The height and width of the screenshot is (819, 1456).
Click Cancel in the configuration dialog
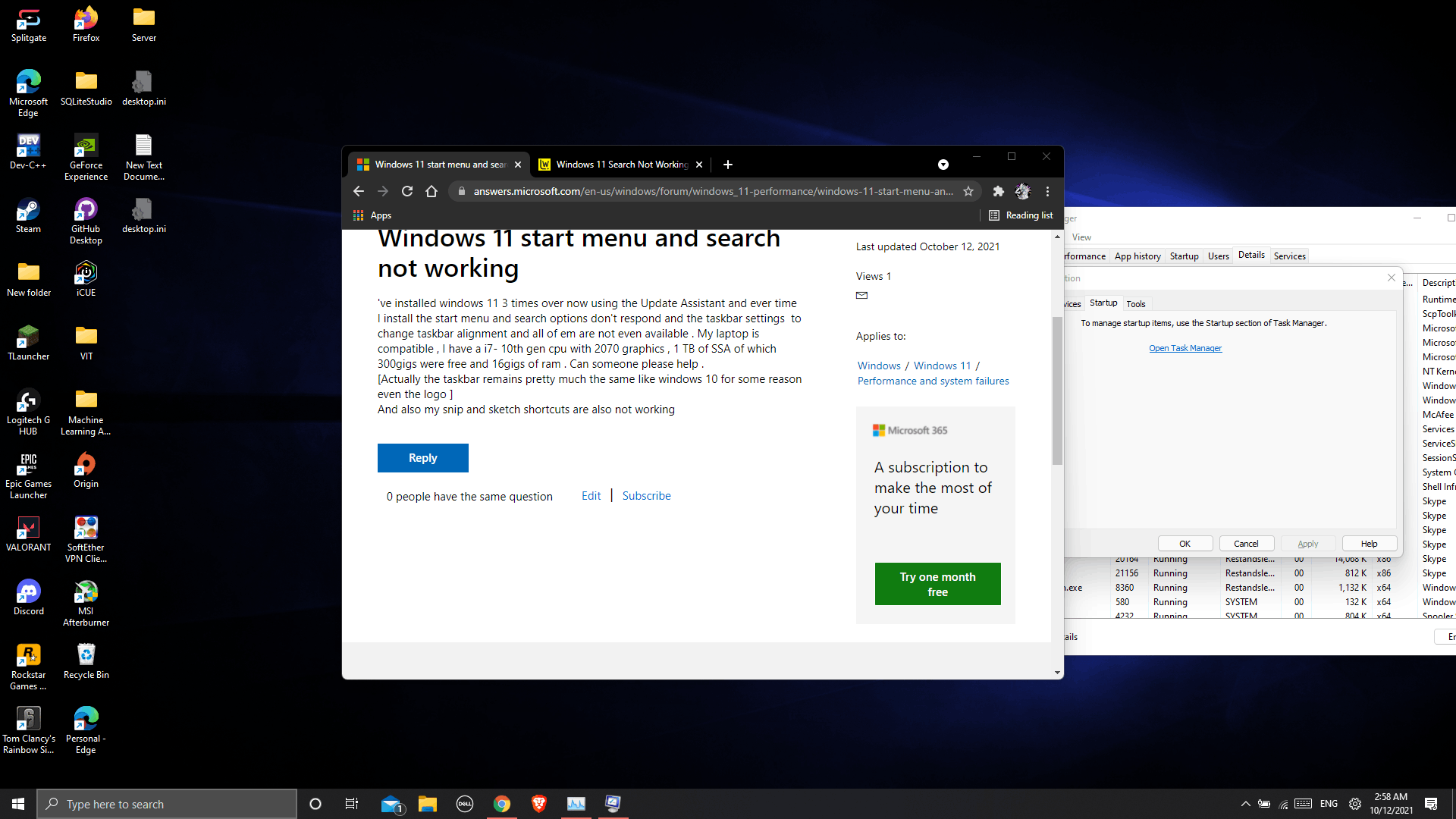click(x=1246, y=544)
